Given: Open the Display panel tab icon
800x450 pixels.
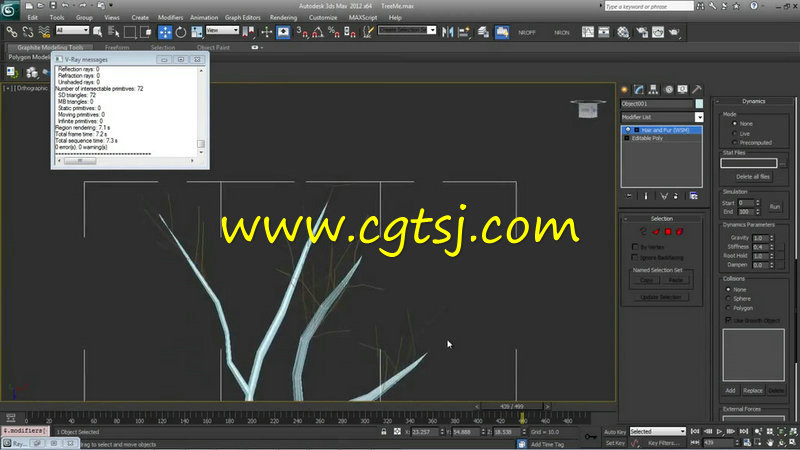Looking at the screenshot, I should (682, 89).
